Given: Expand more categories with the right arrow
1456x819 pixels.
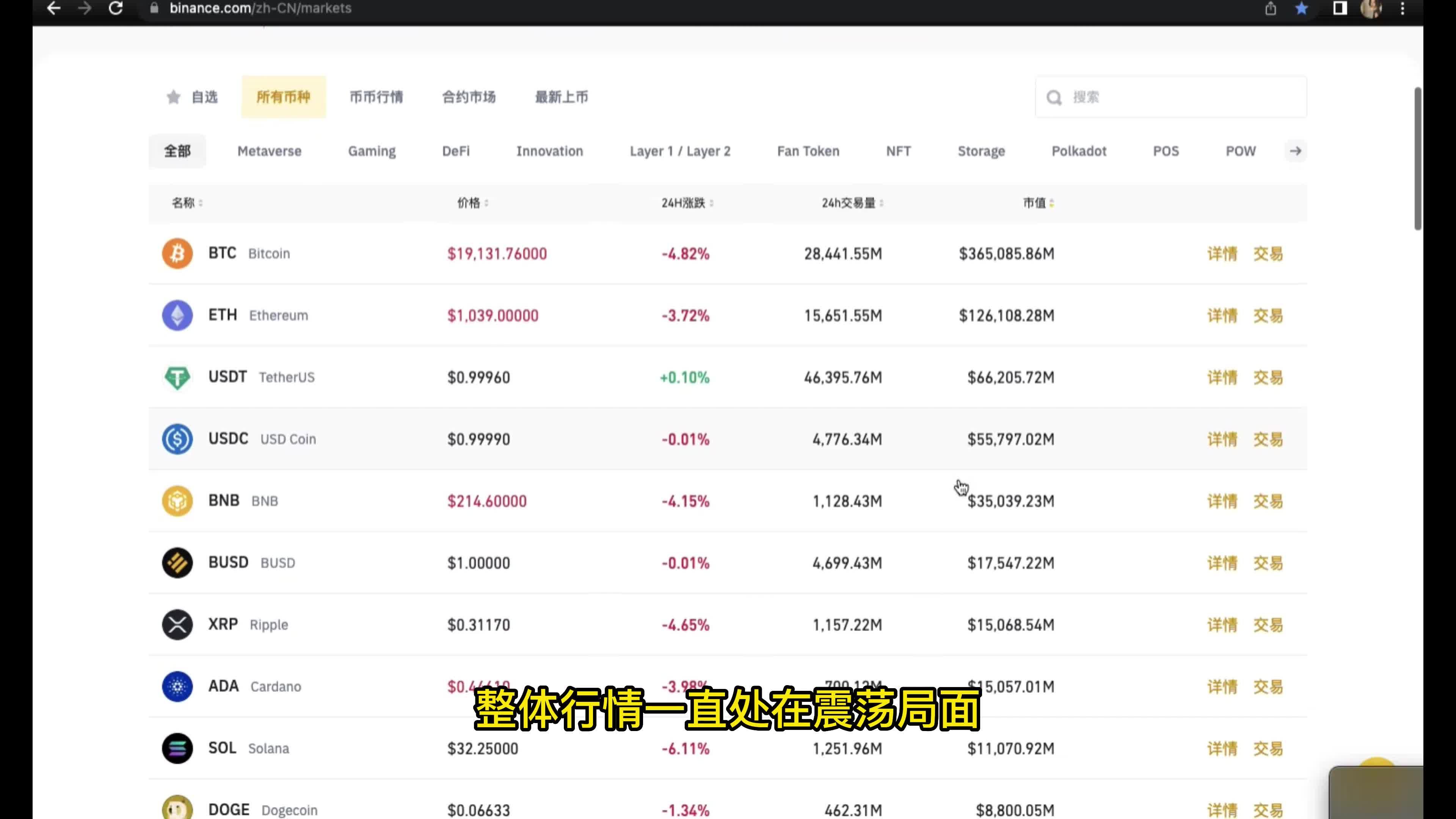Looking at the screenshot, I should 1295,151.
